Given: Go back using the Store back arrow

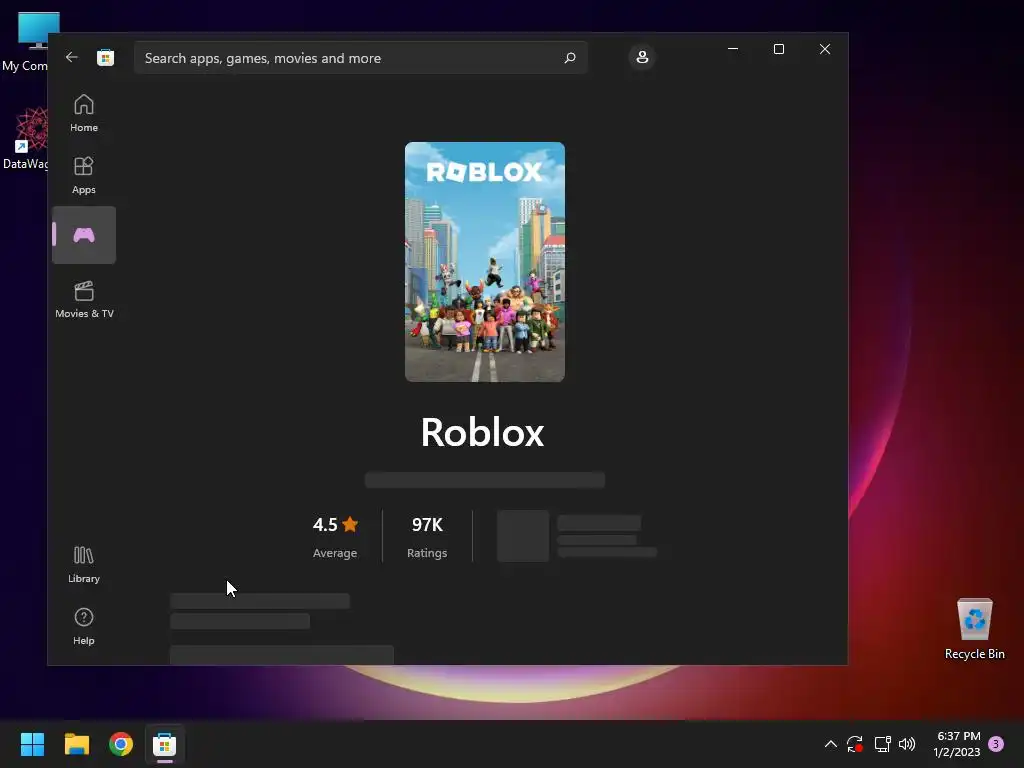Looking at the screenshot, I should coord(72,57).
